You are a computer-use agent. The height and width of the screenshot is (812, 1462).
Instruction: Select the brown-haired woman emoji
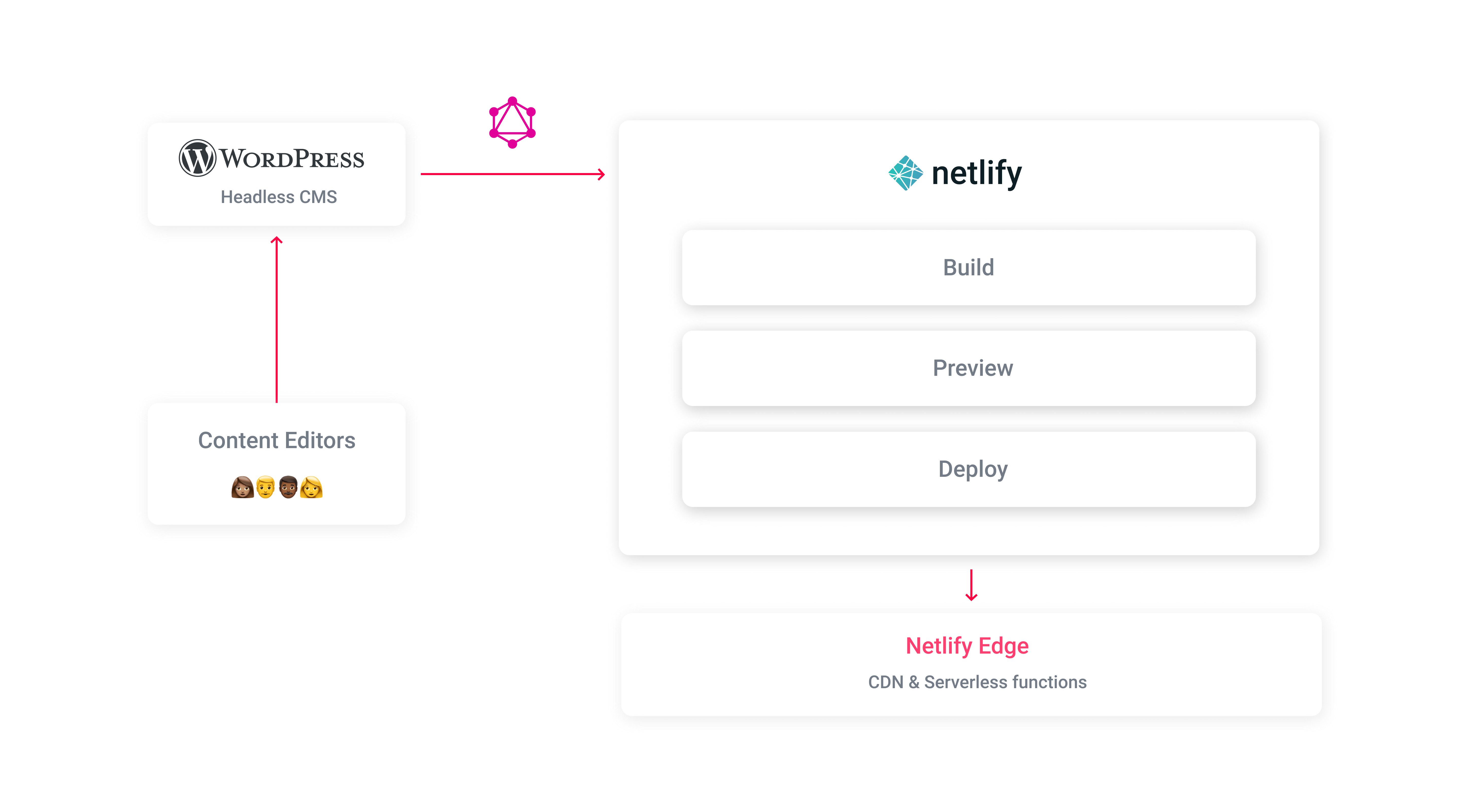(242, 487)
